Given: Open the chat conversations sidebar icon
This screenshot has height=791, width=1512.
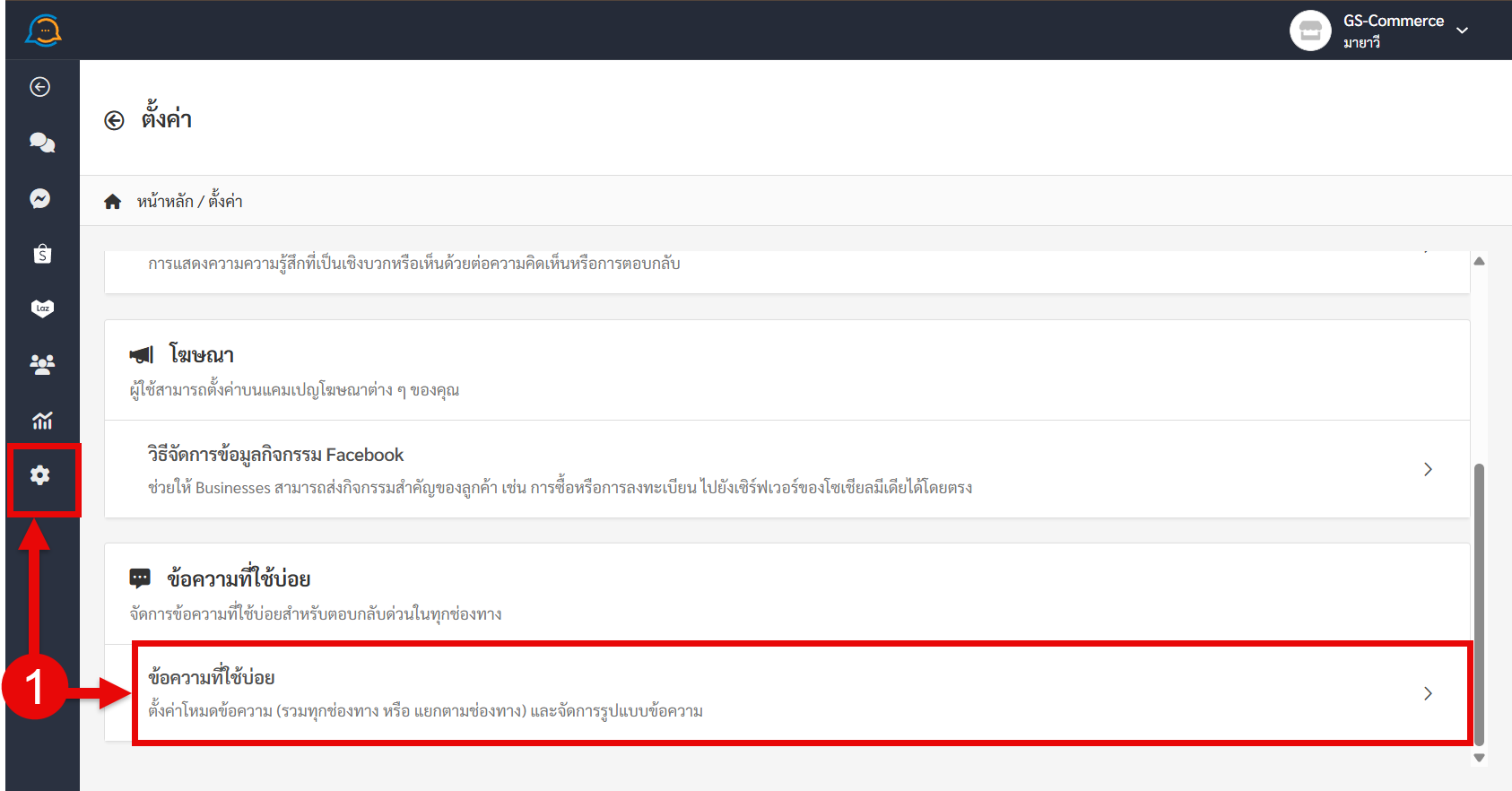Looking at the screenshot, I should pos(42,143).
